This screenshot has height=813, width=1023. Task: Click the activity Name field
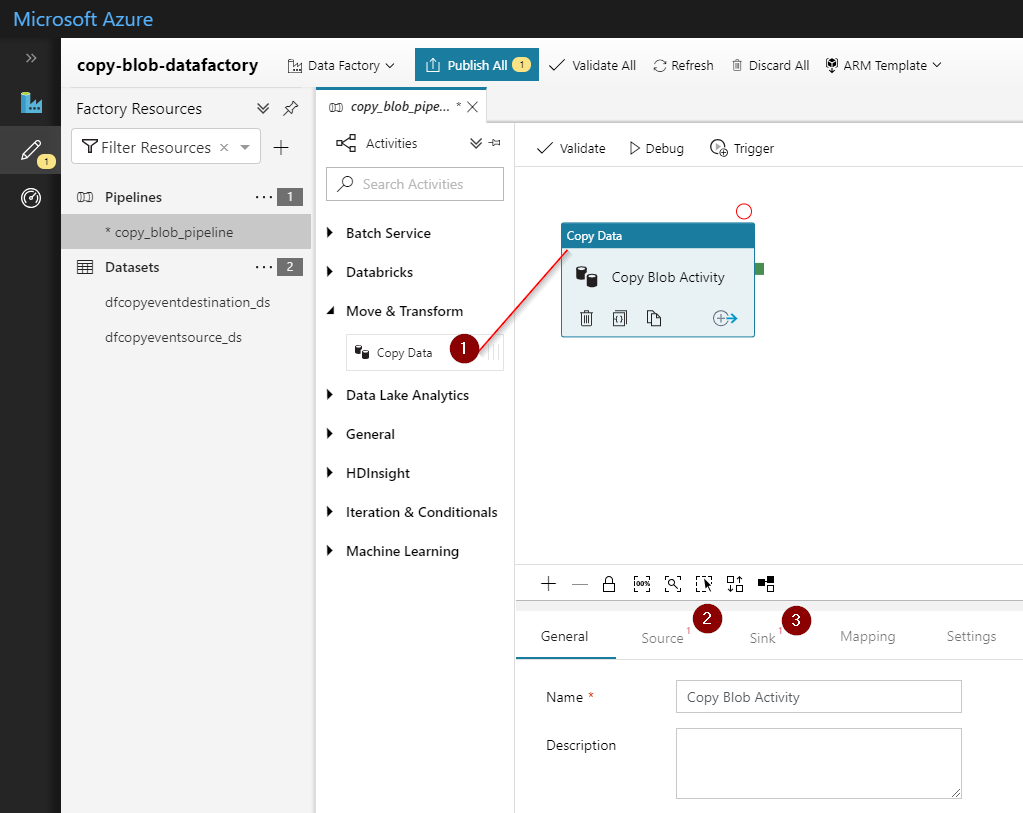pos(819,697)
